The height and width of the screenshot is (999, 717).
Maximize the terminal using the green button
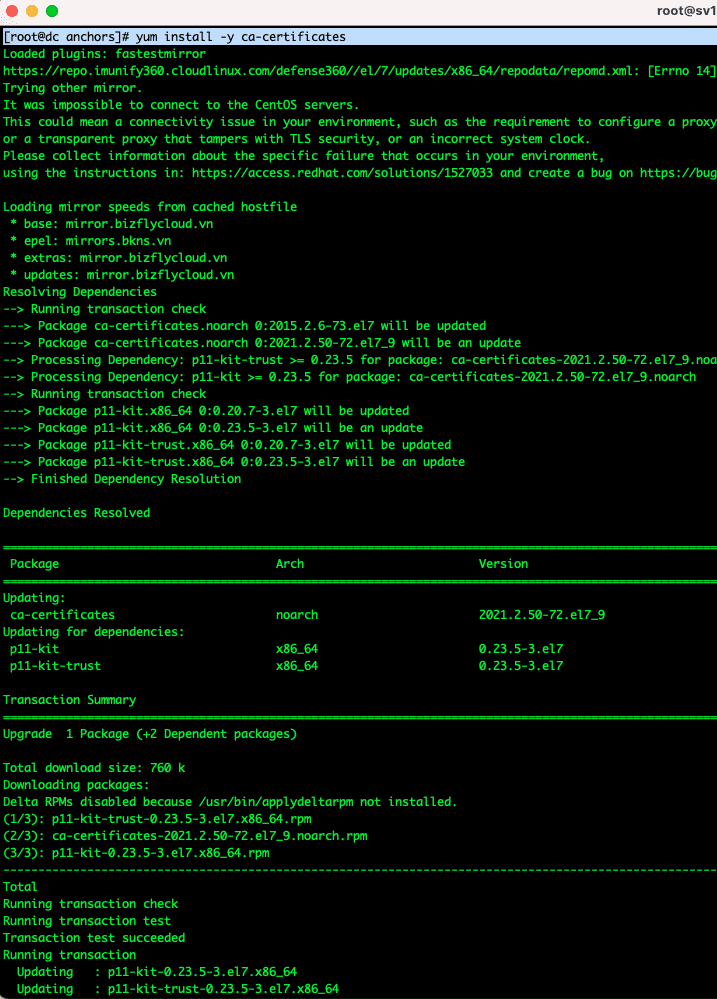(x=52, y=11)
